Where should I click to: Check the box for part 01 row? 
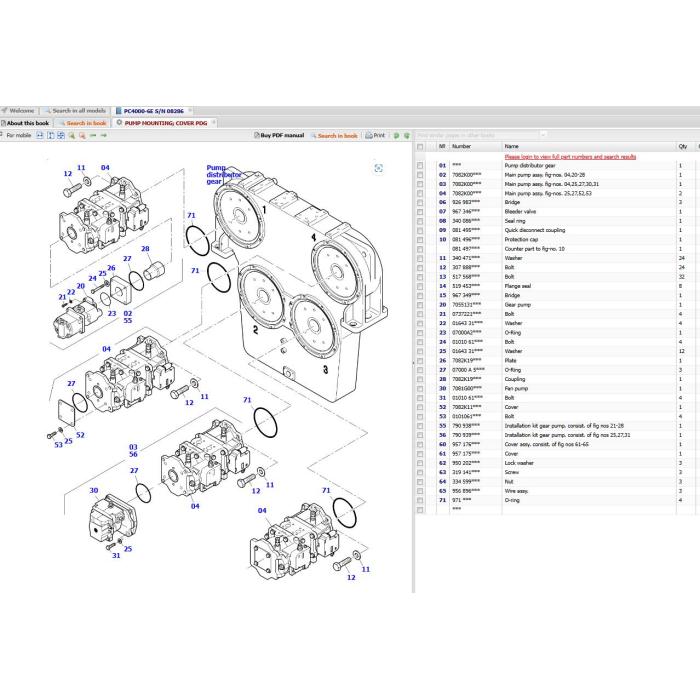[x=420, y=166]
